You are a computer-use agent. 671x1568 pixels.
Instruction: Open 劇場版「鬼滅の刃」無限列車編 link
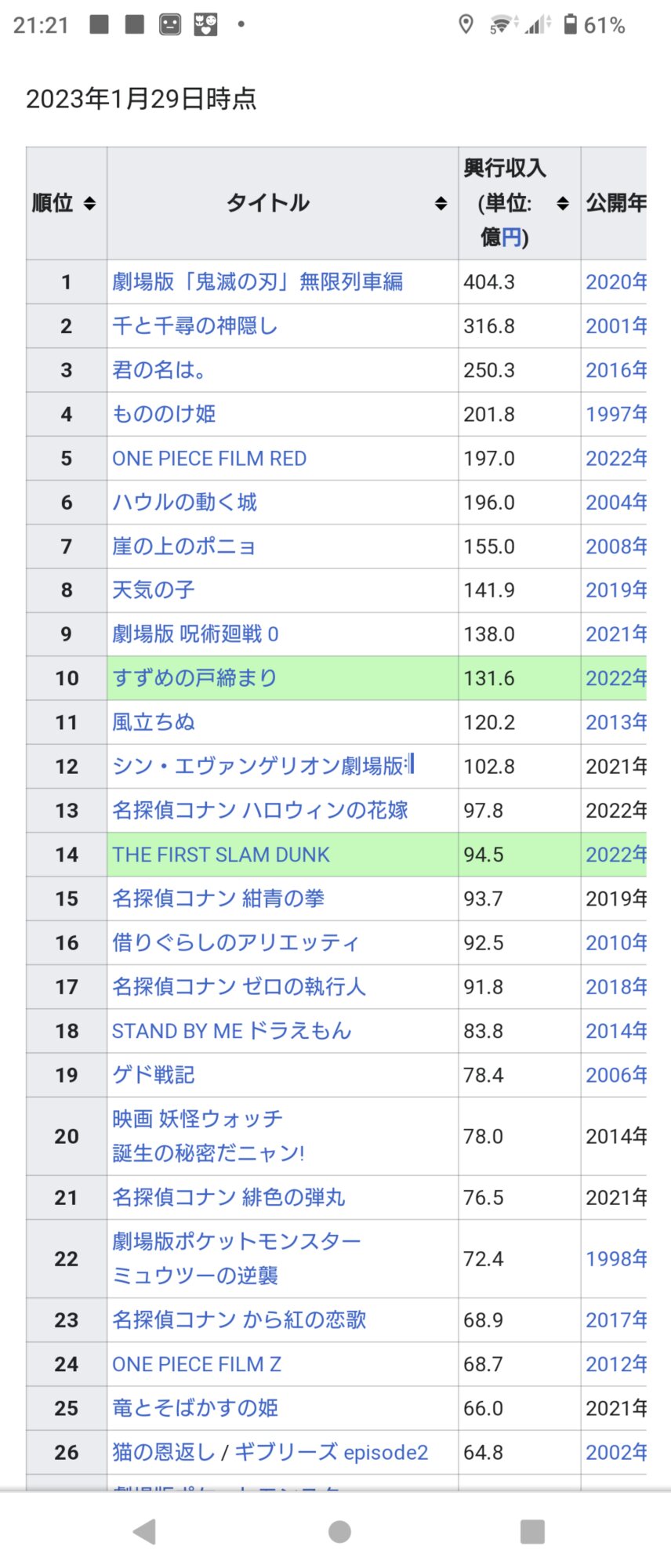(x=257, y=281)
